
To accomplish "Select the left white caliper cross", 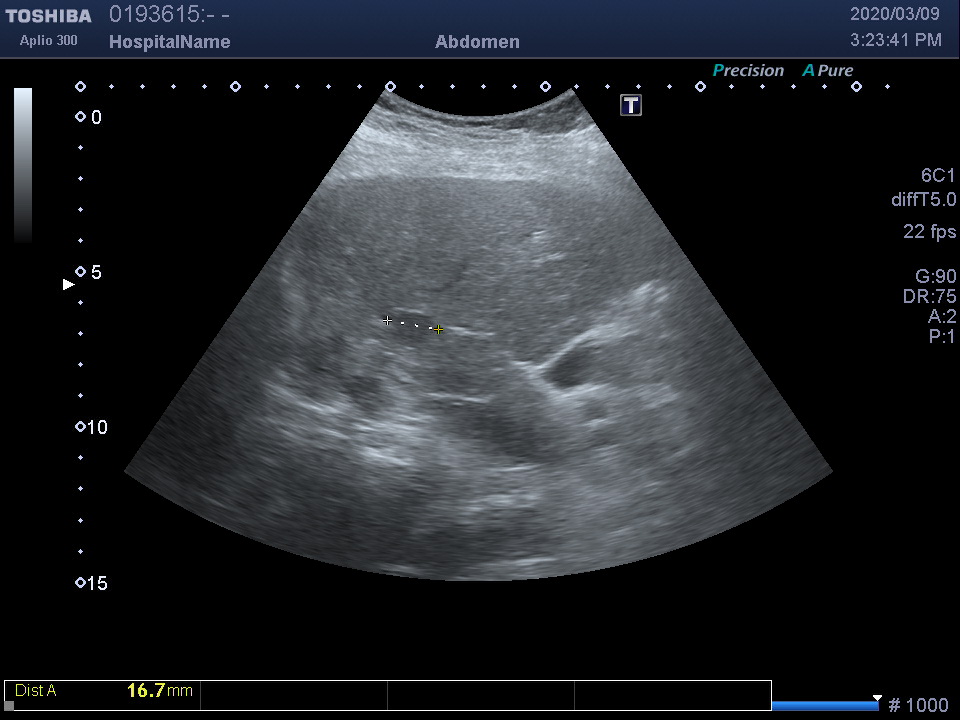I will (x=387, y=320).
